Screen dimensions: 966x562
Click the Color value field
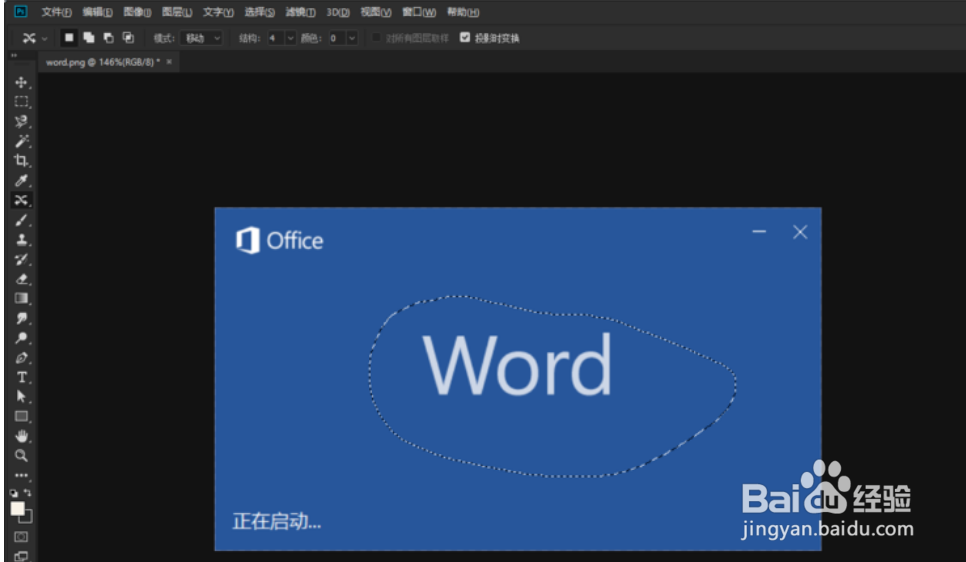336,38
